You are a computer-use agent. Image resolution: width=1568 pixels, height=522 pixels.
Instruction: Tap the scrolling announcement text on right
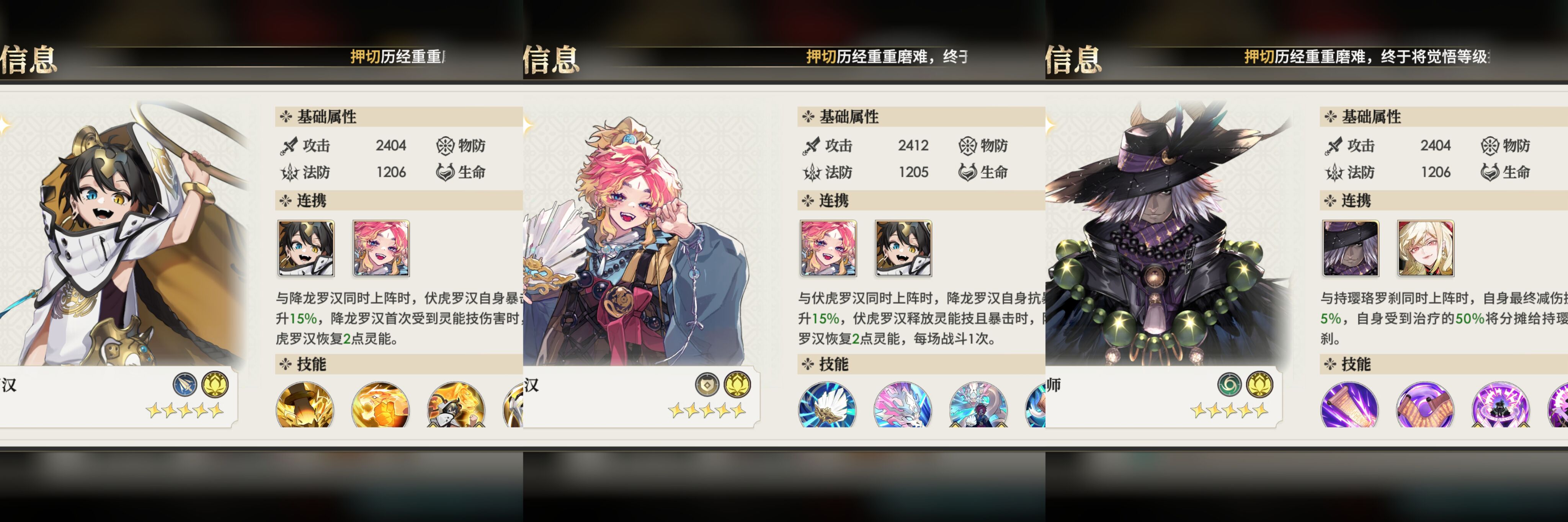coord(1367,57)
